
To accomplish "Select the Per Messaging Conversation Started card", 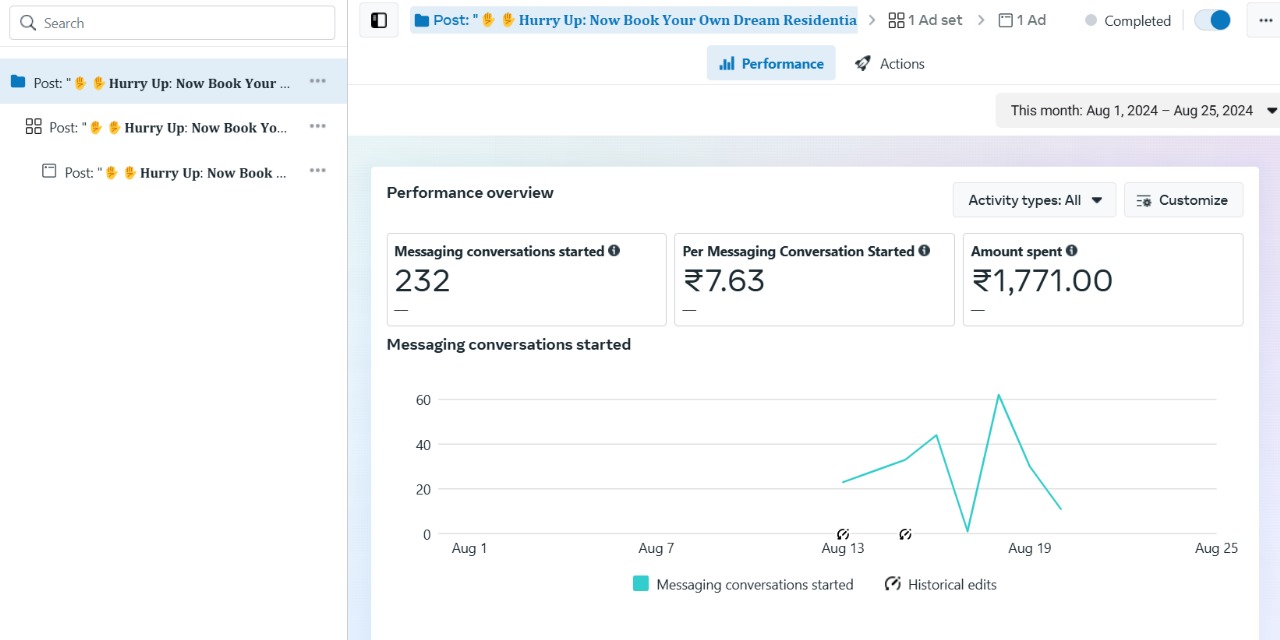I will (814, 279).
